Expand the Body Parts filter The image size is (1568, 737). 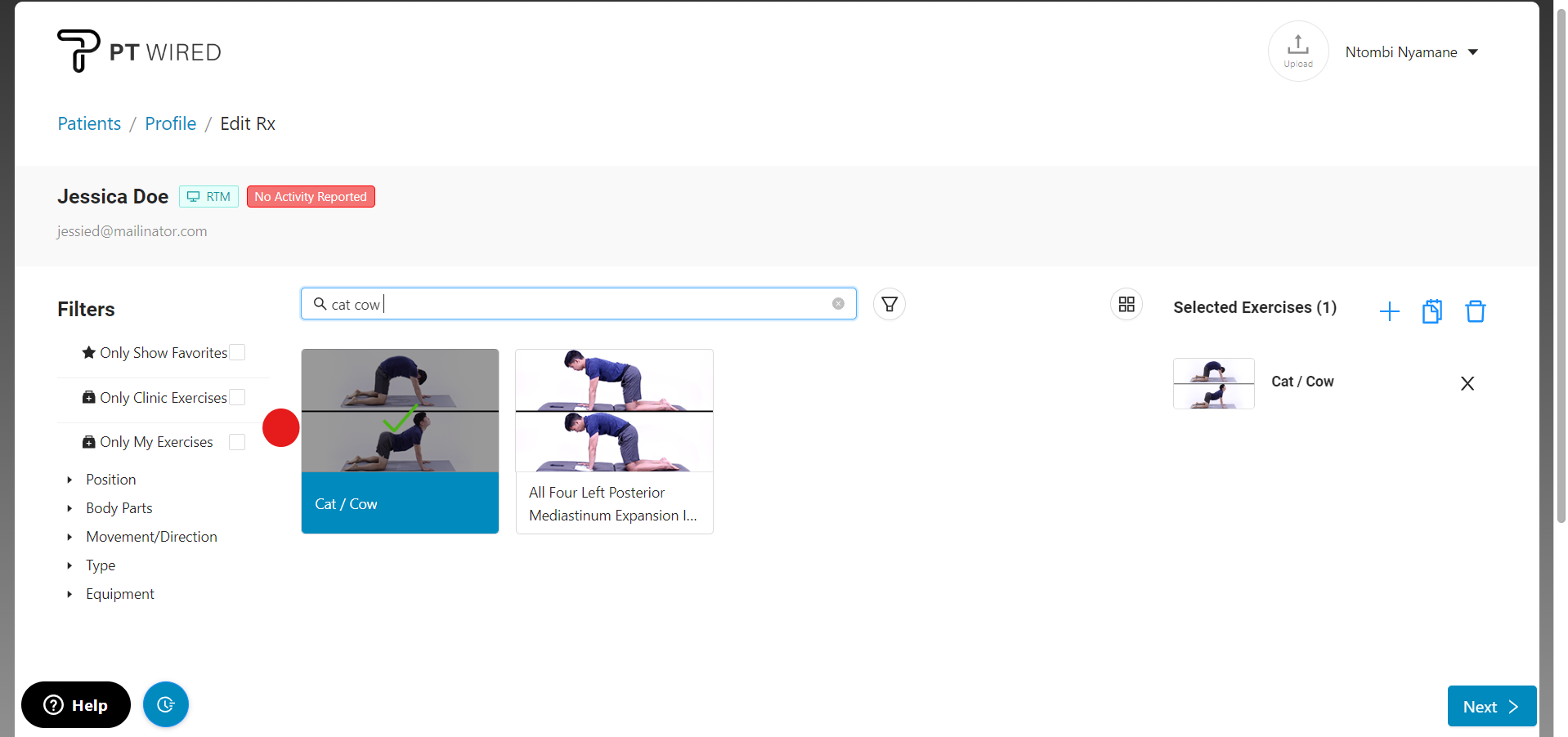[119, 507]
